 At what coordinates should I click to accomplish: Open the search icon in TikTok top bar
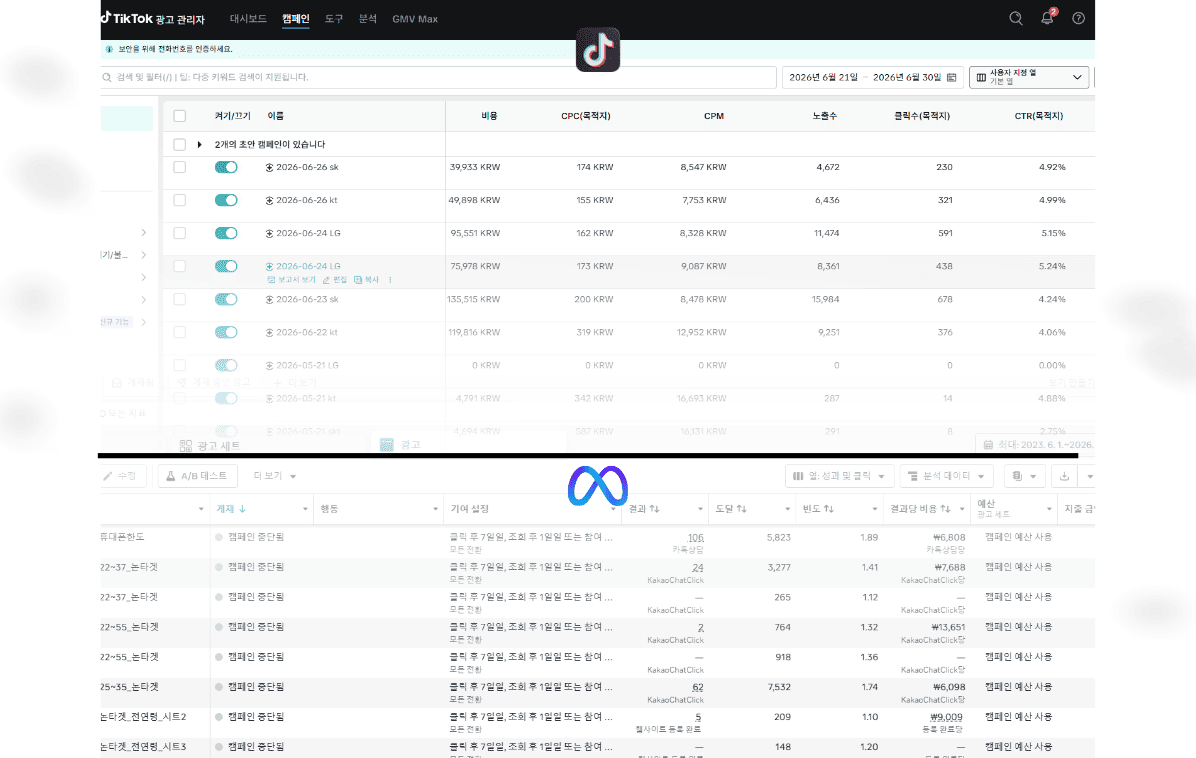pyautogui.click(x=1015, y=18)
